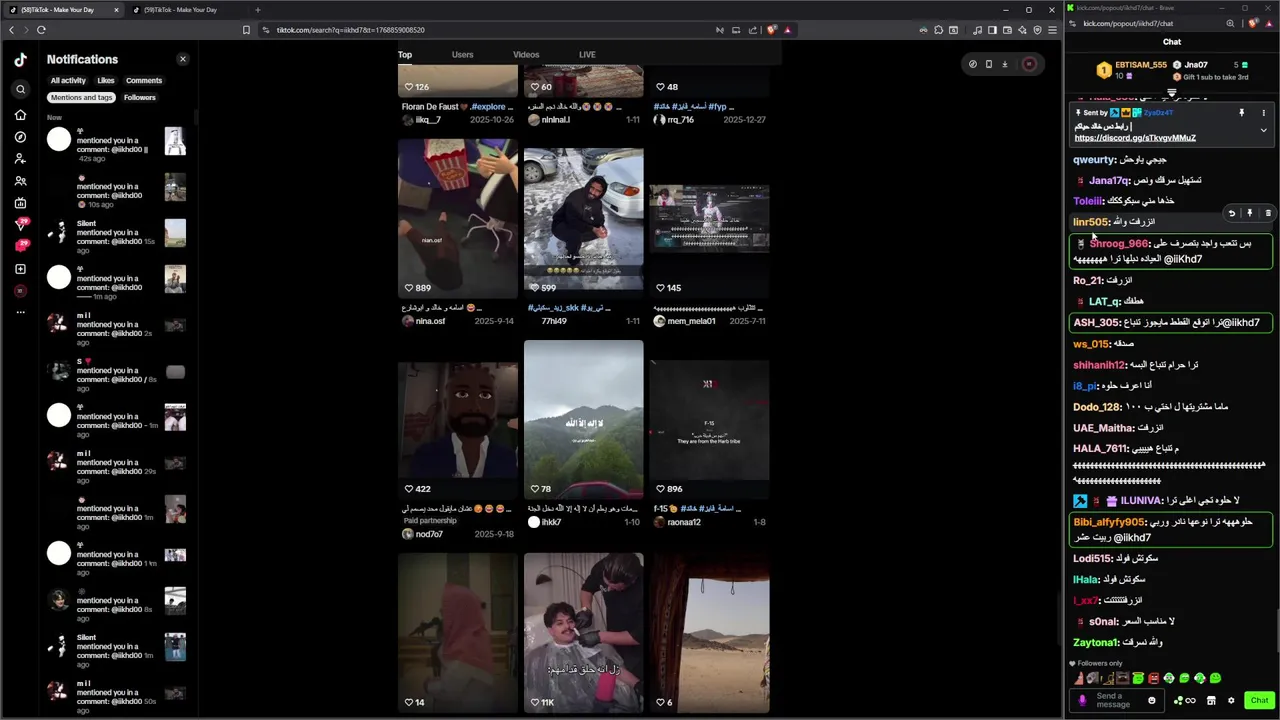Toggle the browser sidebar panel icon

point(992,30)
